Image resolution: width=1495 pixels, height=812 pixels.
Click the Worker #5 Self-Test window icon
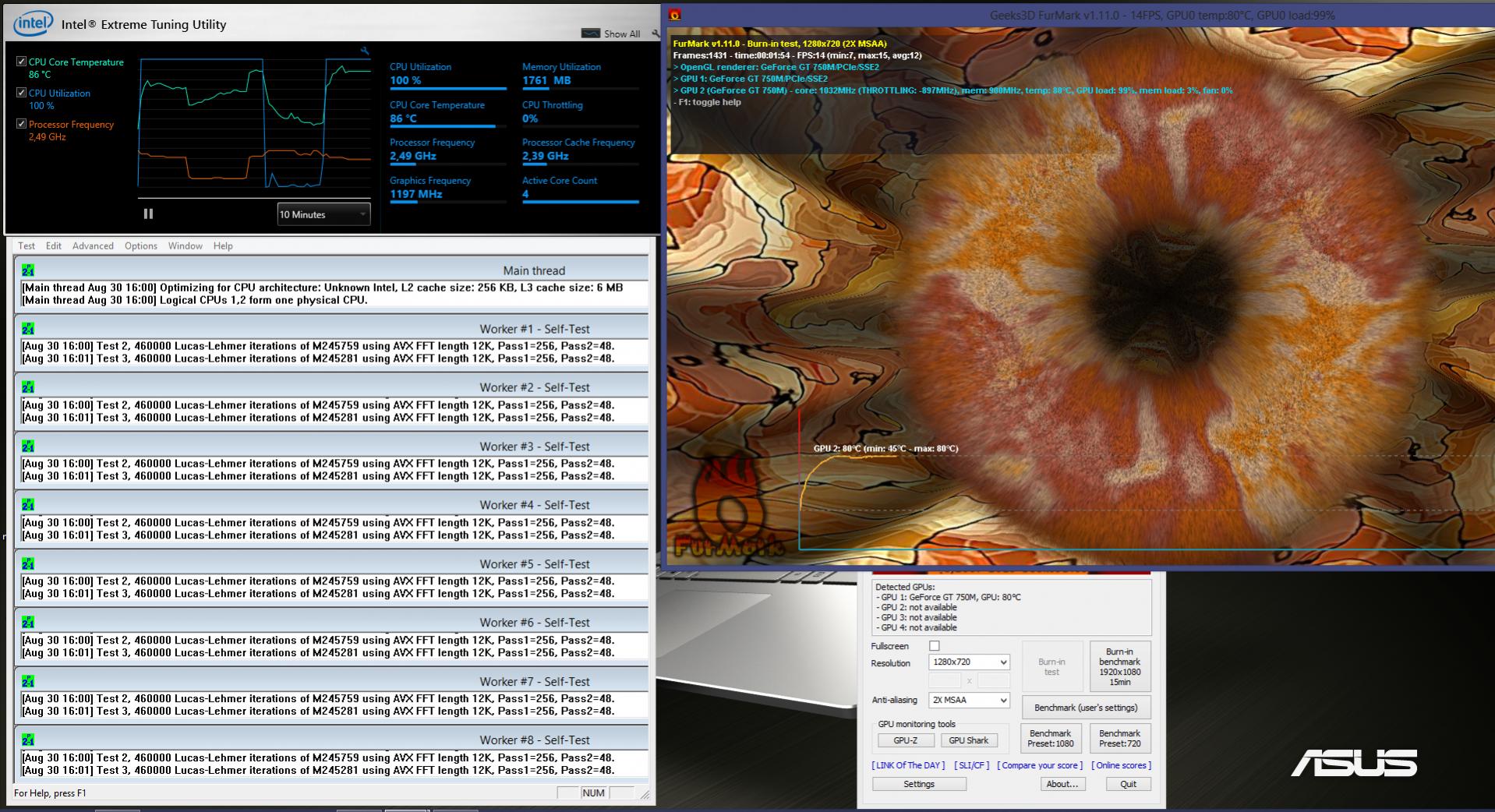click(x=28, y=564)
